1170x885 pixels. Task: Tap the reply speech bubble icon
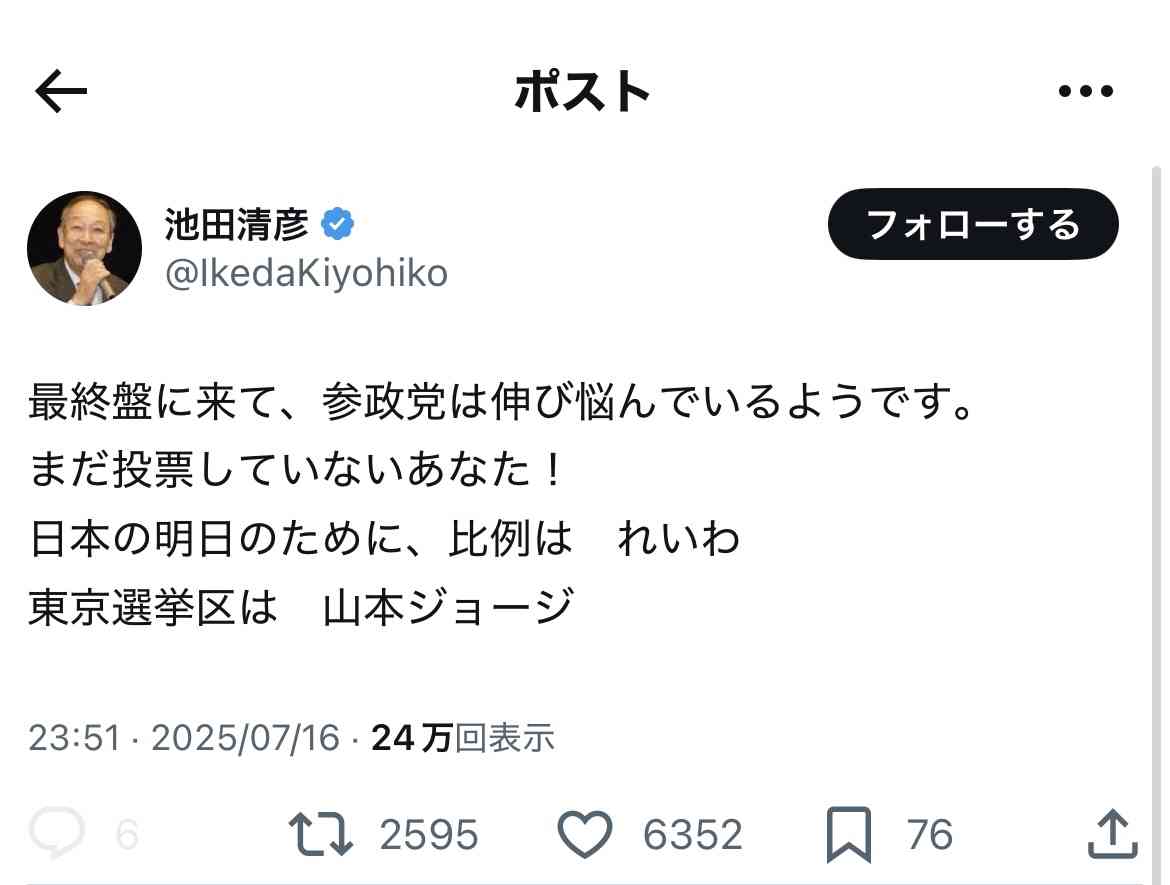point(57,832)
